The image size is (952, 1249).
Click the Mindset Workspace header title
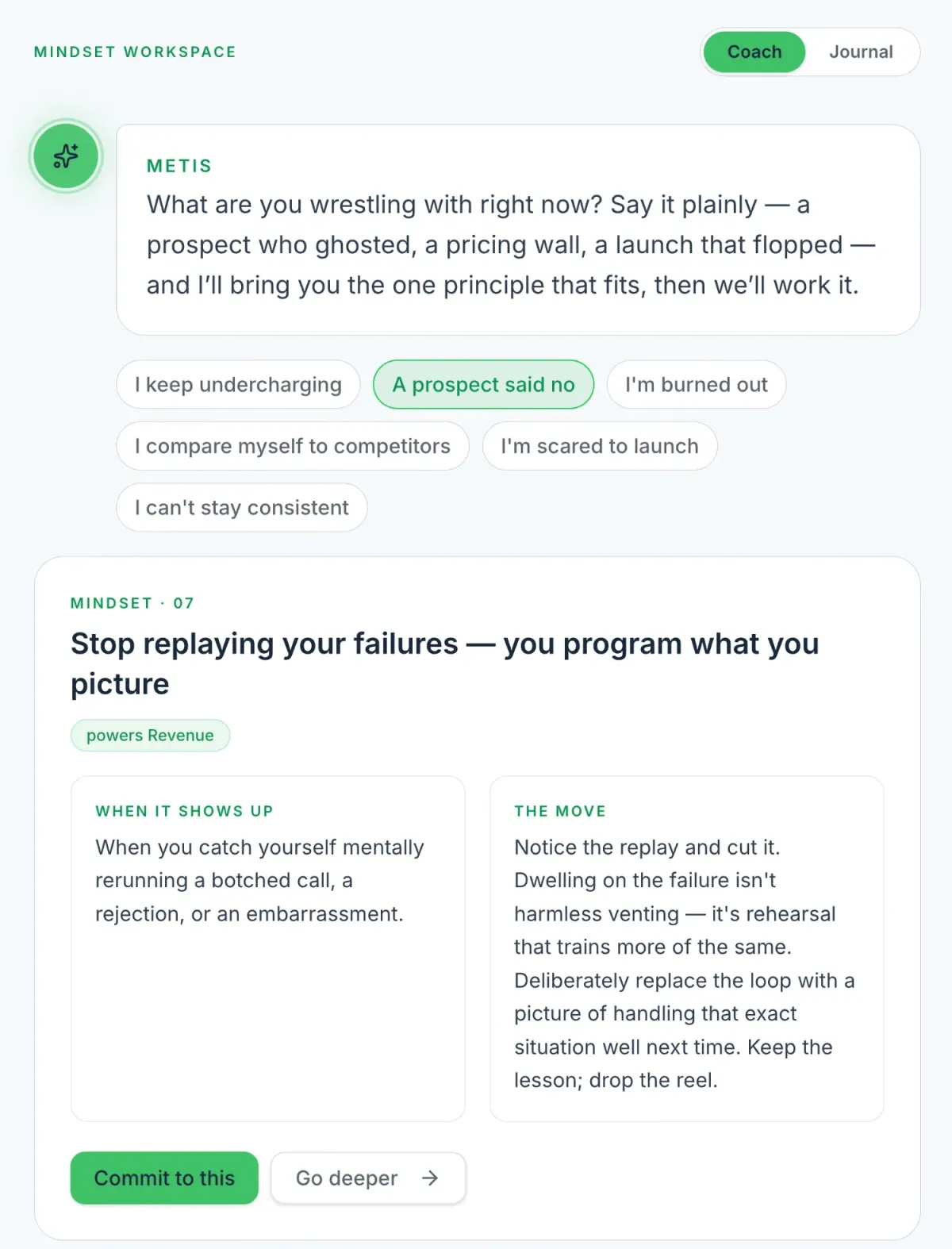[x=135, y=52]
